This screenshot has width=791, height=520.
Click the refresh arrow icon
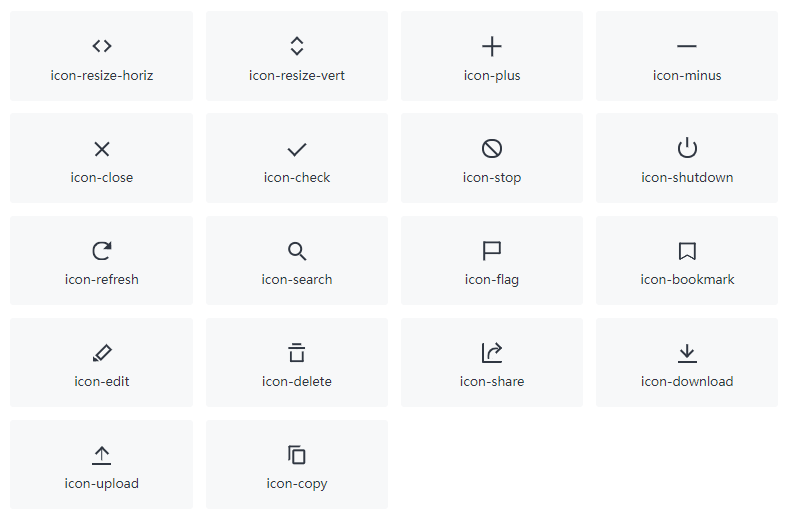click(x=102, y=251)
